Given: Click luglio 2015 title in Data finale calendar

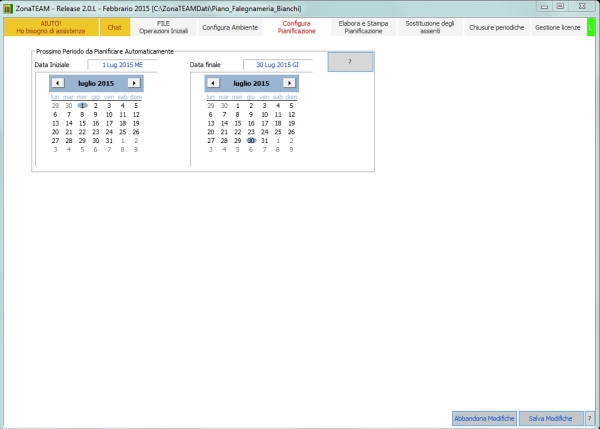Looking at the screenshot, I should pos(251,83).
